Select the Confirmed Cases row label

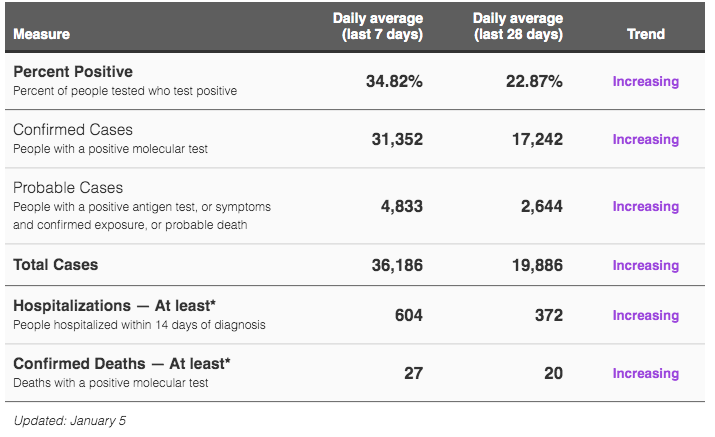pos(72,130)
